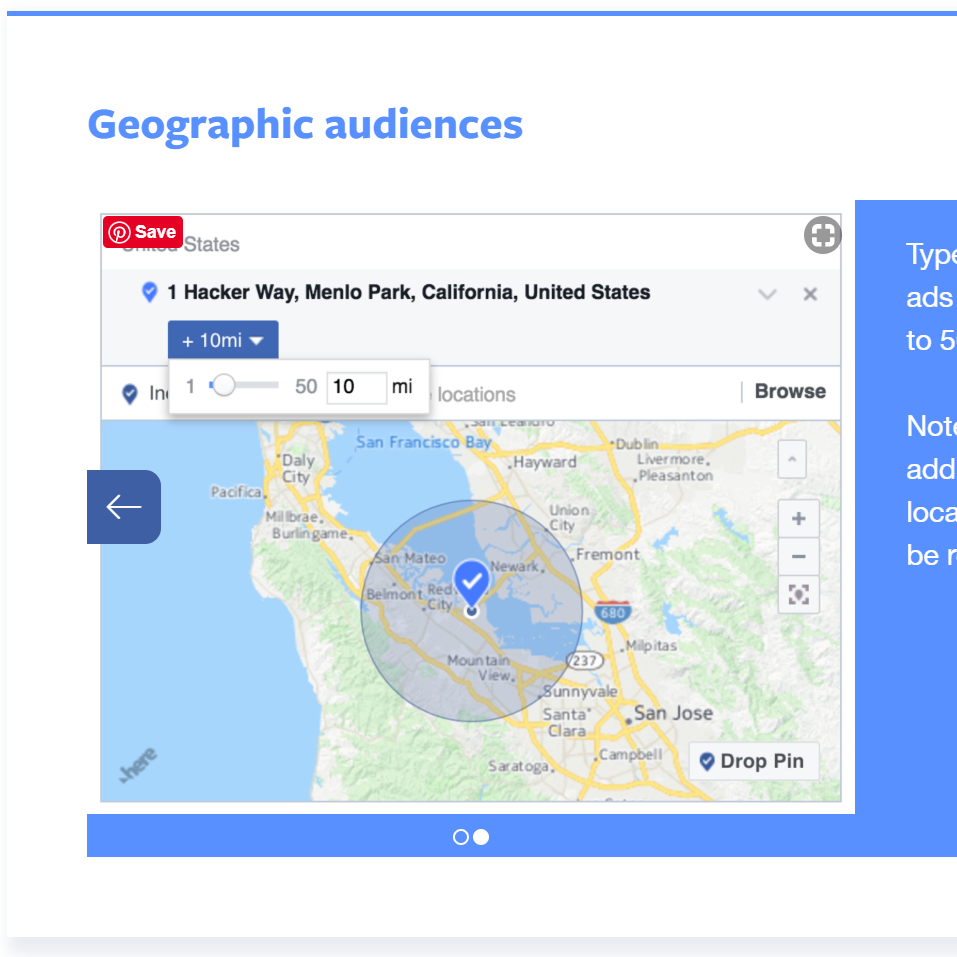Image resolution: width=957 pixels, height=957 pixels.
Task: Click the Pleasanton map label
Action: 676,475
